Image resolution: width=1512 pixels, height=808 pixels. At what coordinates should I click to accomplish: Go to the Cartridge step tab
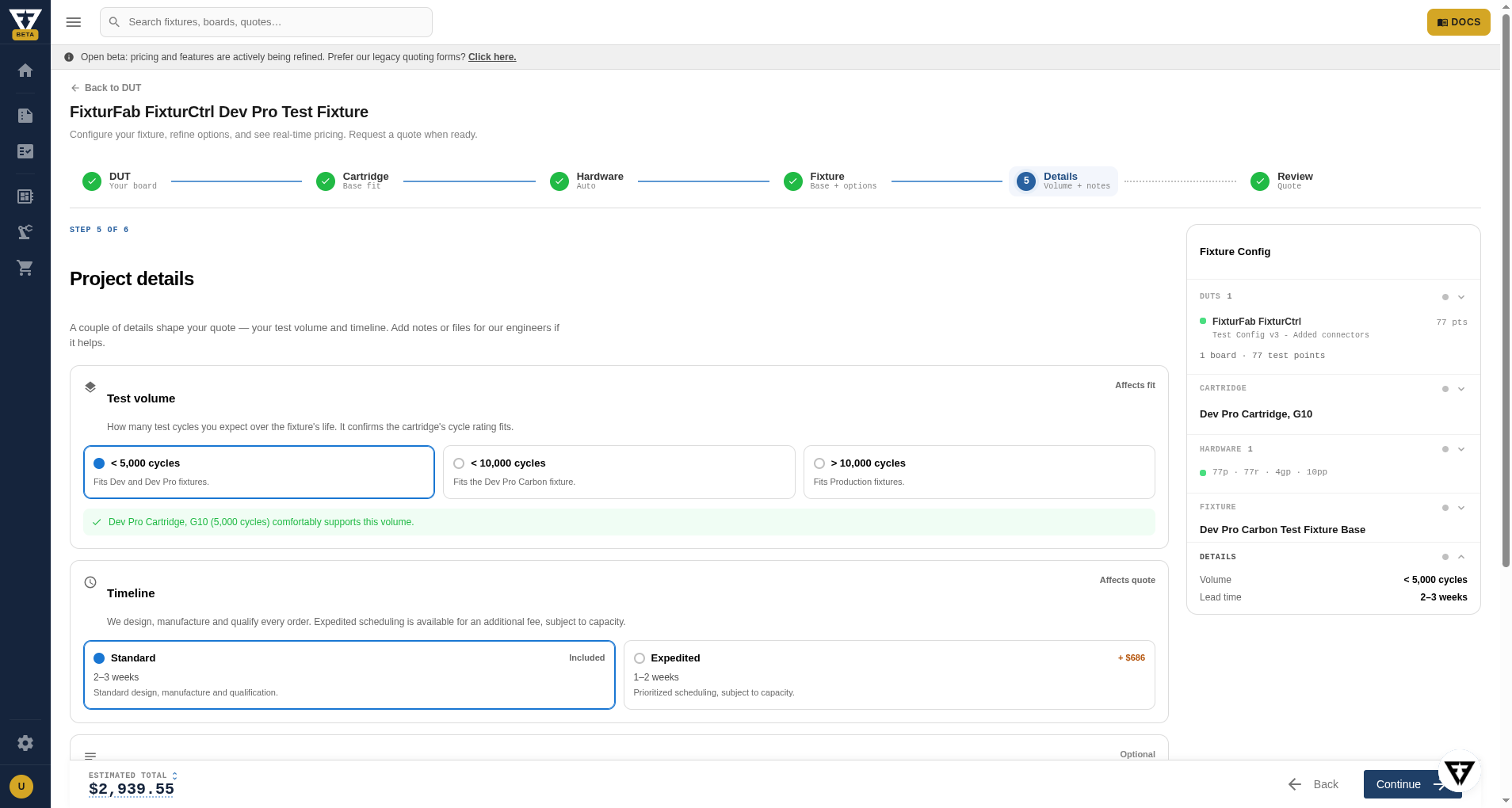[353, 181]
